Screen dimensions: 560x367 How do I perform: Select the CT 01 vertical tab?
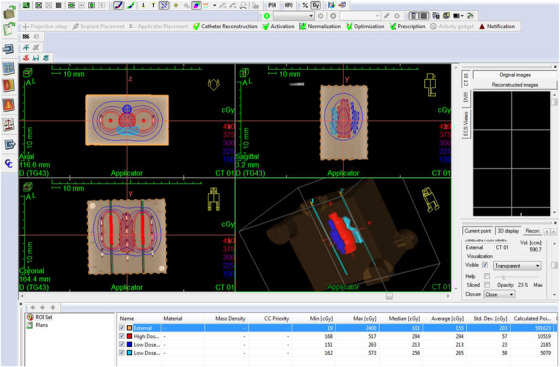466,79
